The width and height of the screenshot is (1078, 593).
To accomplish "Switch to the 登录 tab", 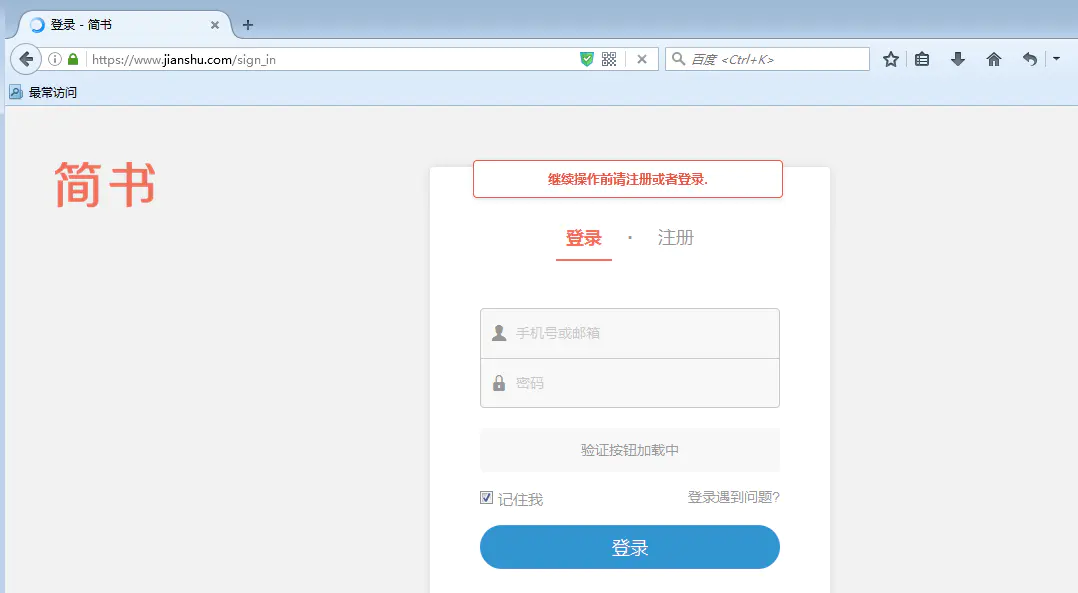I will coord(584,238).
